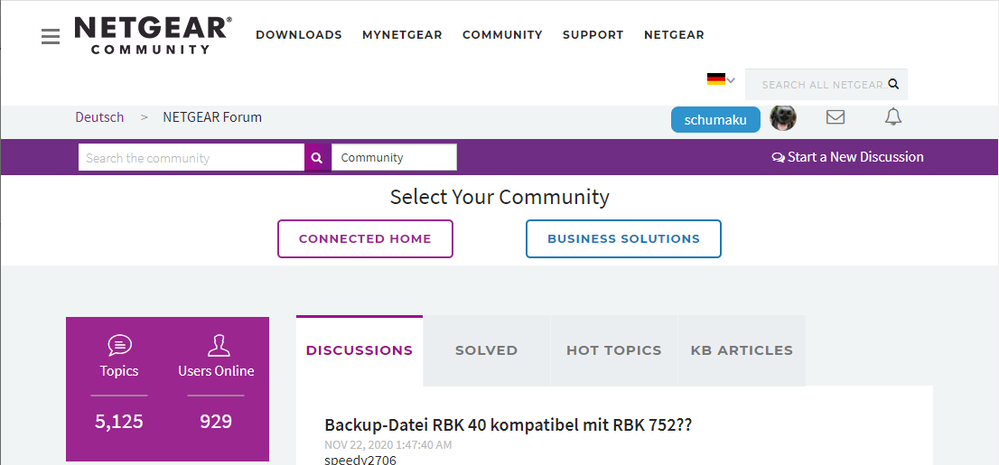Click the NETGEAR Community logo
The image size is (999, 465).
click(152, 35)
